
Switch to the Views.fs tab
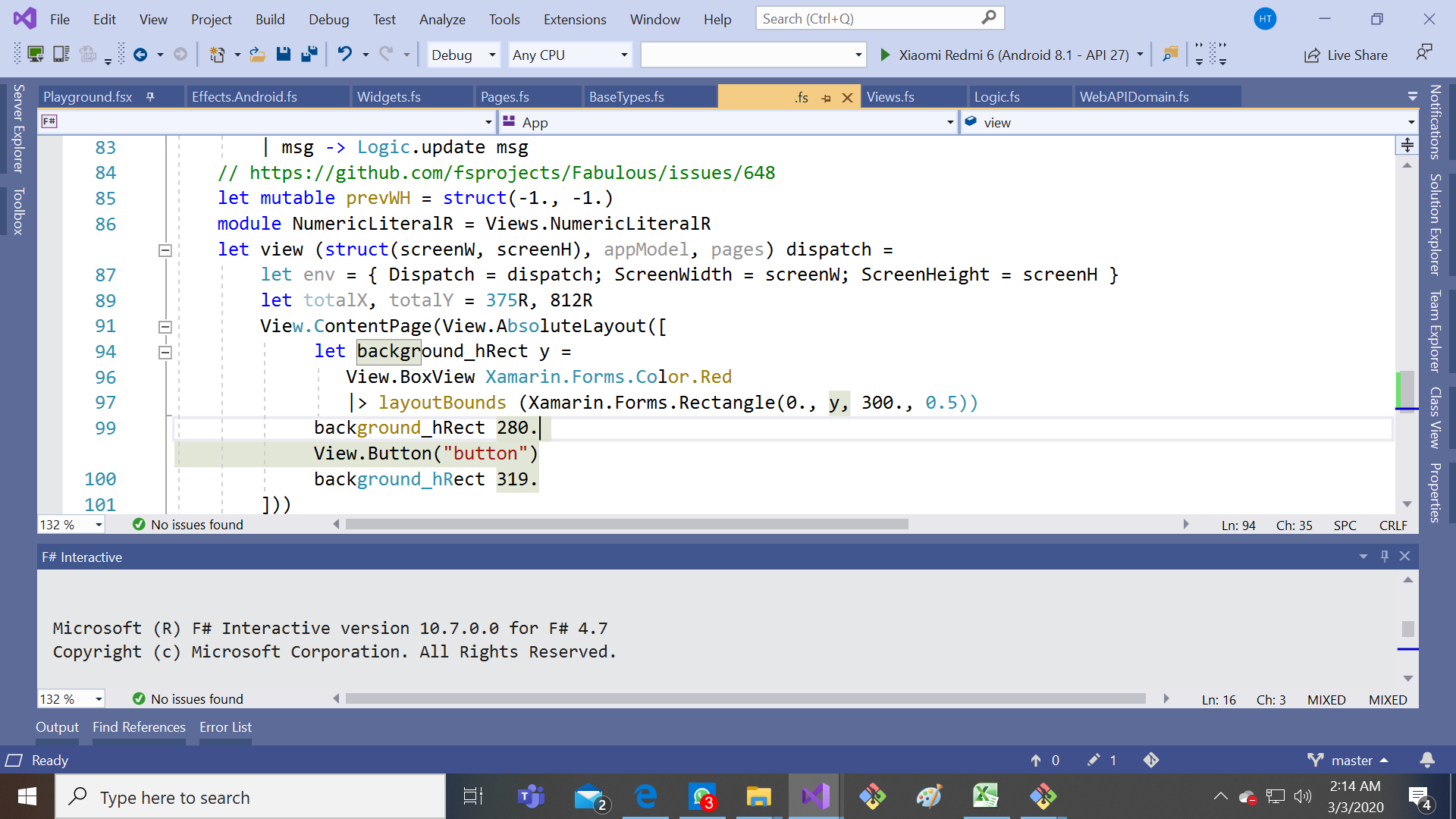tap(891, 96)
